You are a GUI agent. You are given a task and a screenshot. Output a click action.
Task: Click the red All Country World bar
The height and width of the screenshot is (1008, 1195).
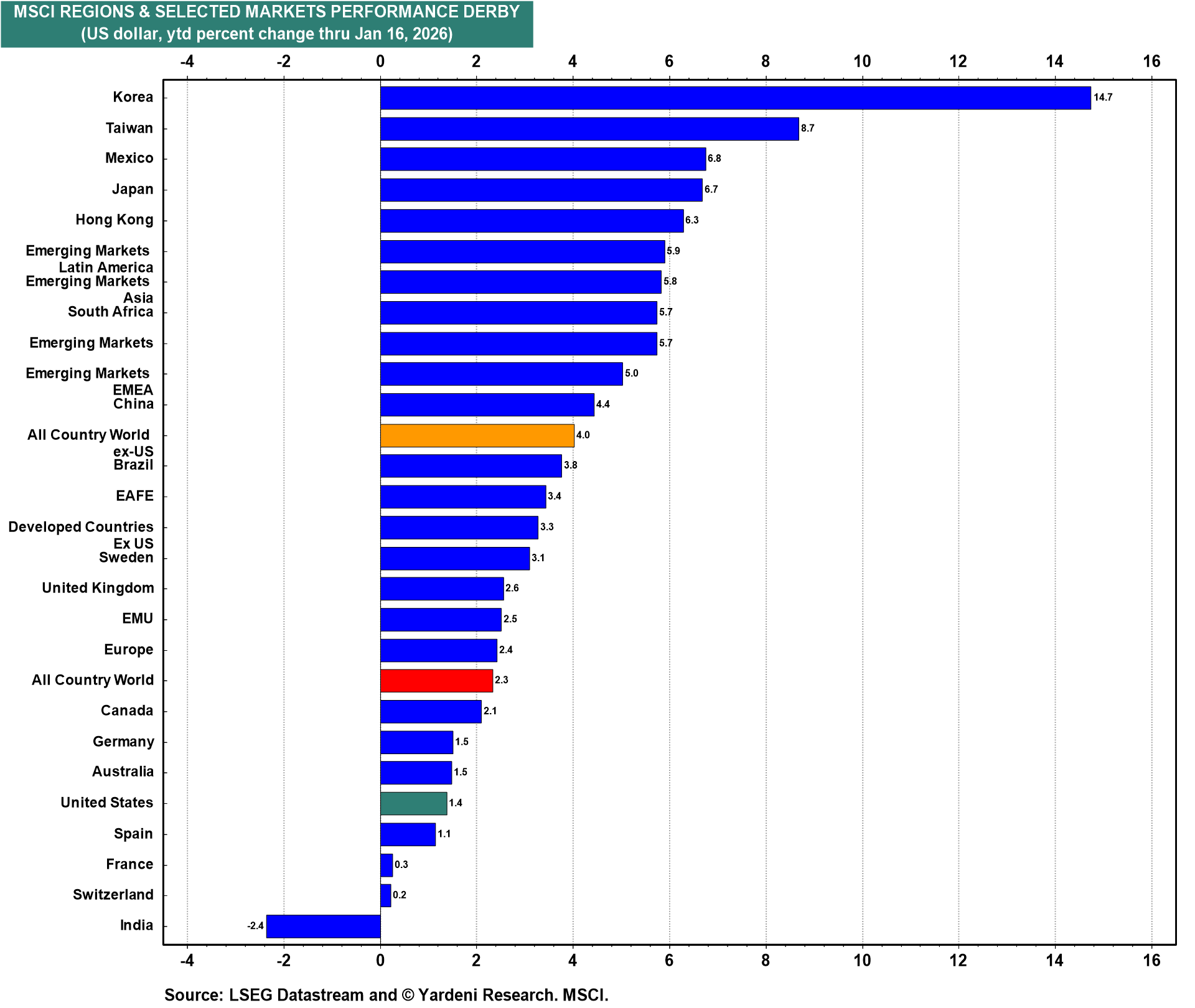pos(436,681)
